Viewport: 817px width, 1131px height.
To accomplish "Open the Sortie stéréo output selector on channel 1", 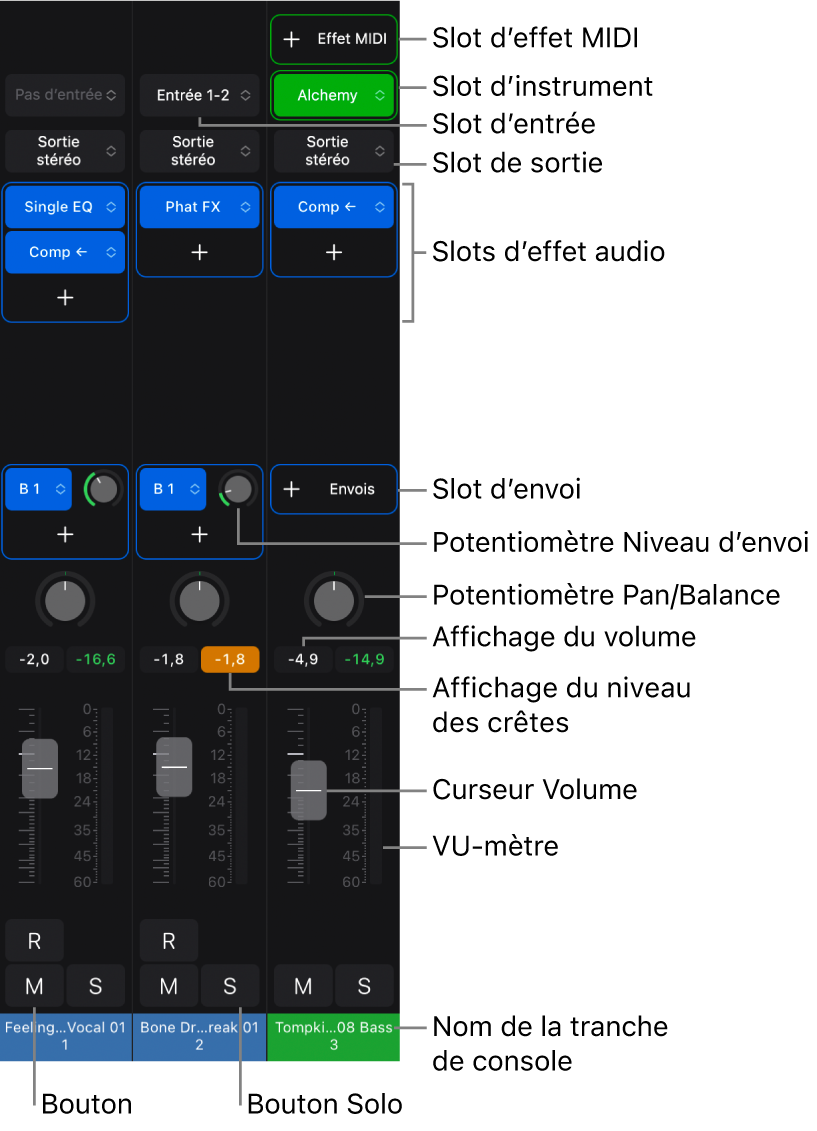I will tap(65, 150).
